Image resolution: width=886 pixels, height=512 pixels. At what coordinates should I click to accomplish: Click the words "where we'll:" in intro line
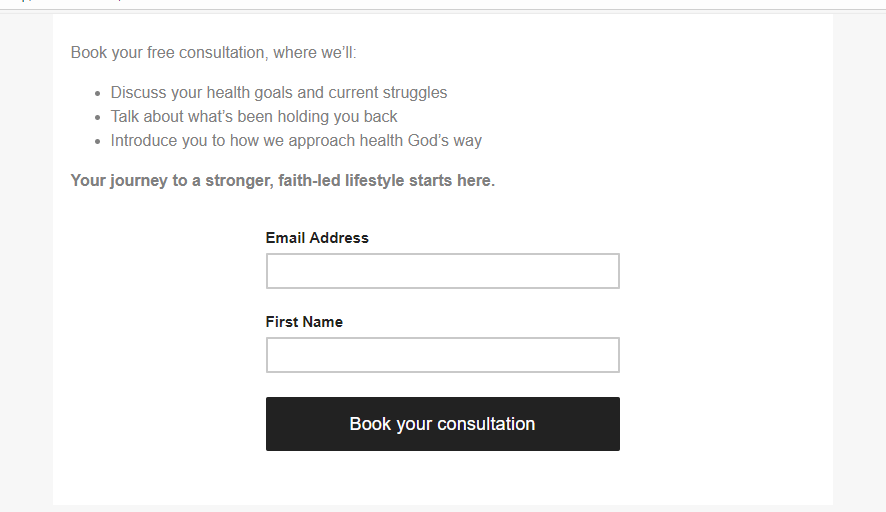(313, 52)
